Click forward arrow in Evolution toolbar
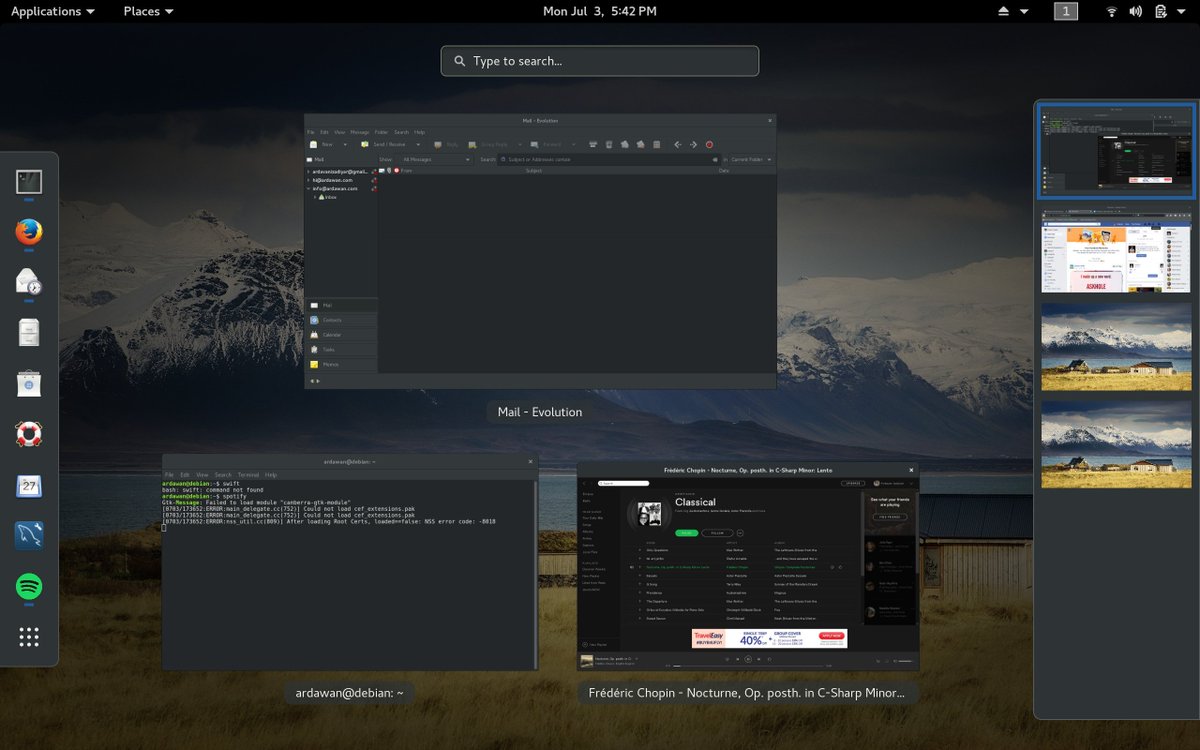This screenshot has height=750, width=1200. tap(694, 144)
